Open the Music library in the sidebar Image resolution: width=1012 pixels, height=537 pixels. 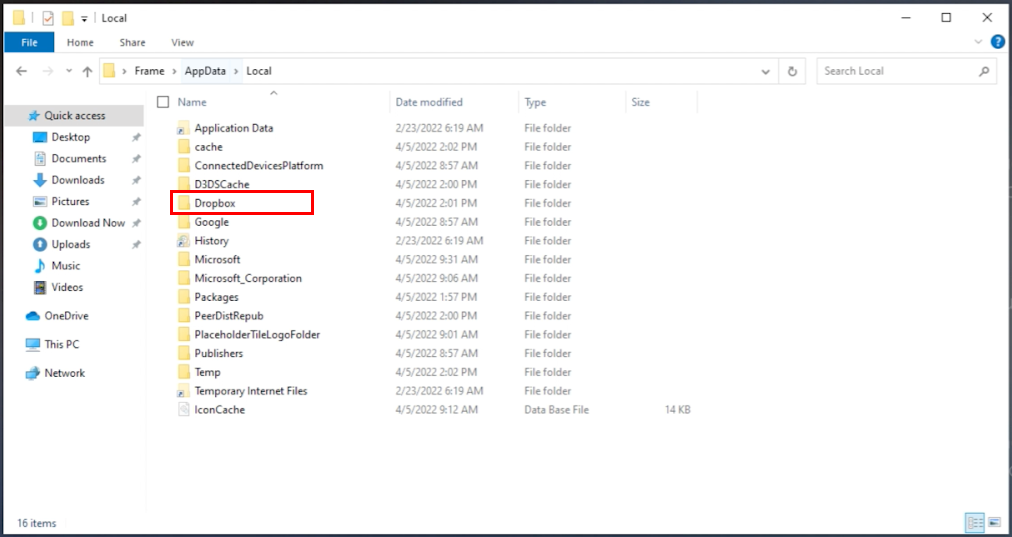pyautogui.click(x=65, y=265)
